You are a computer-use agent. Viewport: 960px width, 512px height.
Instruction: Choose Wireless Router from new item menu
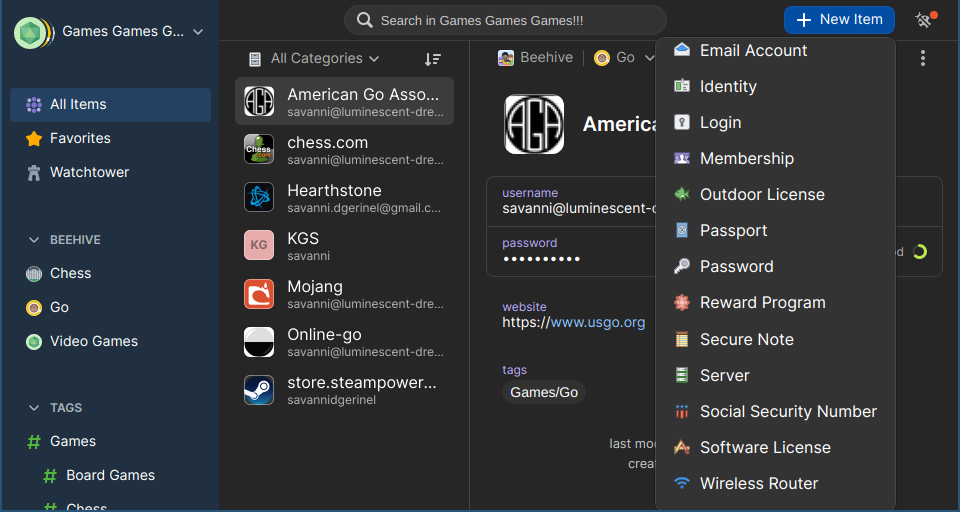pos(775,484)
